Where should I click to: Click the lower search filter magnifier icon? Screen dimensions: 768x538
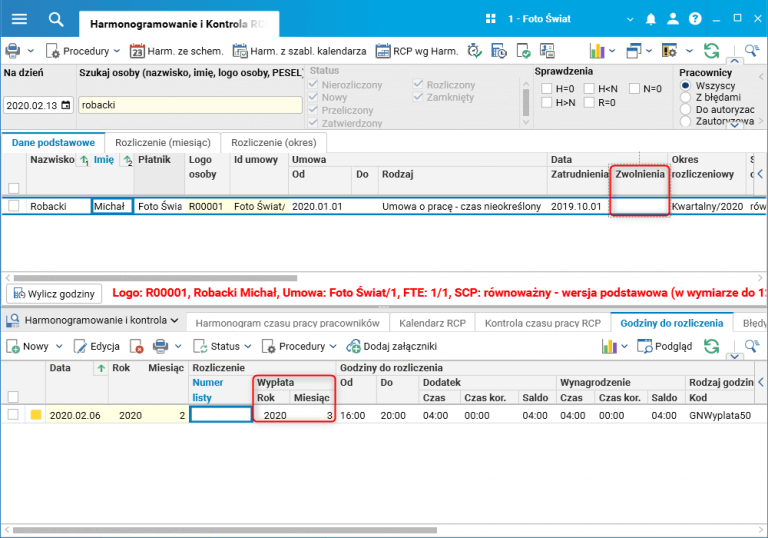(752, 346)
